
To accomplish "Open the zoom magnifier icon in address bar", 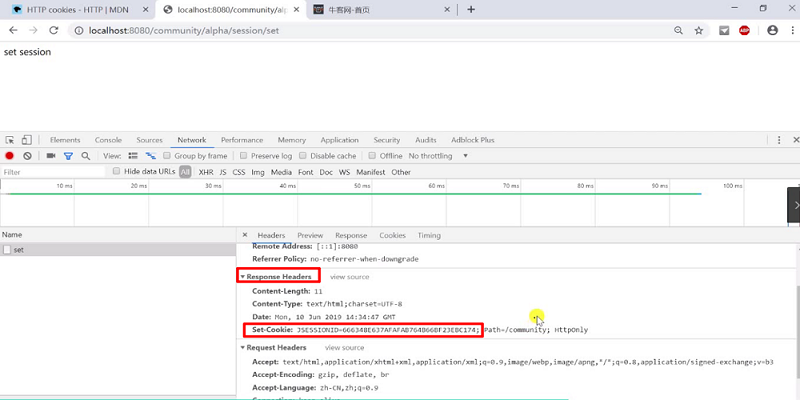I will coord(678,31).
